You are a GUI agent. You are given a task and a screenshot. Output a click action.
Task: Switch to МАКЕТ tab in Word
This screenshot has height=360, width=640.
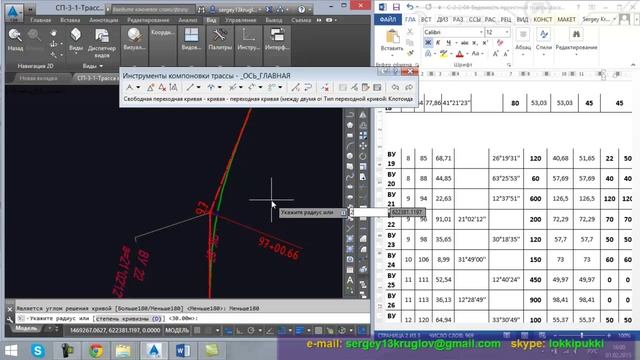pos(567,19)
